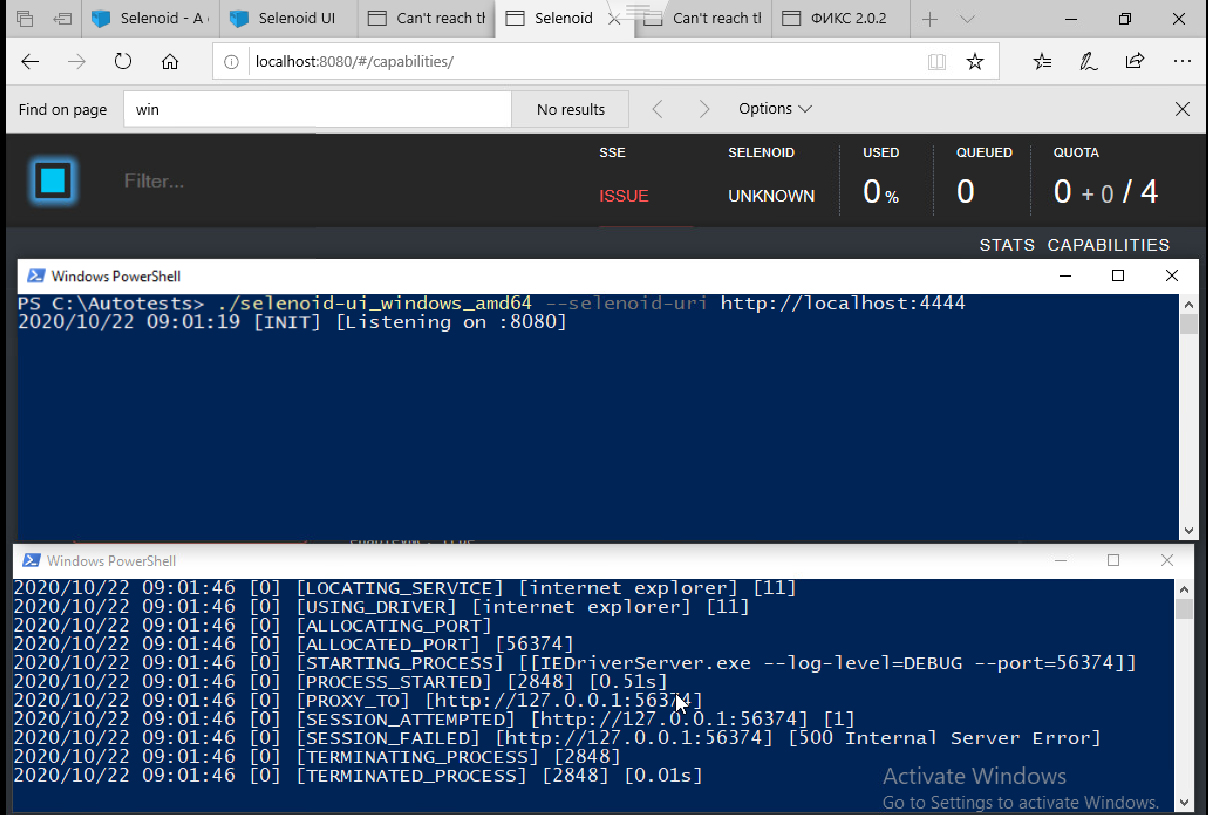1208x815 pixels.
Task: Switch to the 'Selenoid UI' tab
Action: (x=288, y=18)
